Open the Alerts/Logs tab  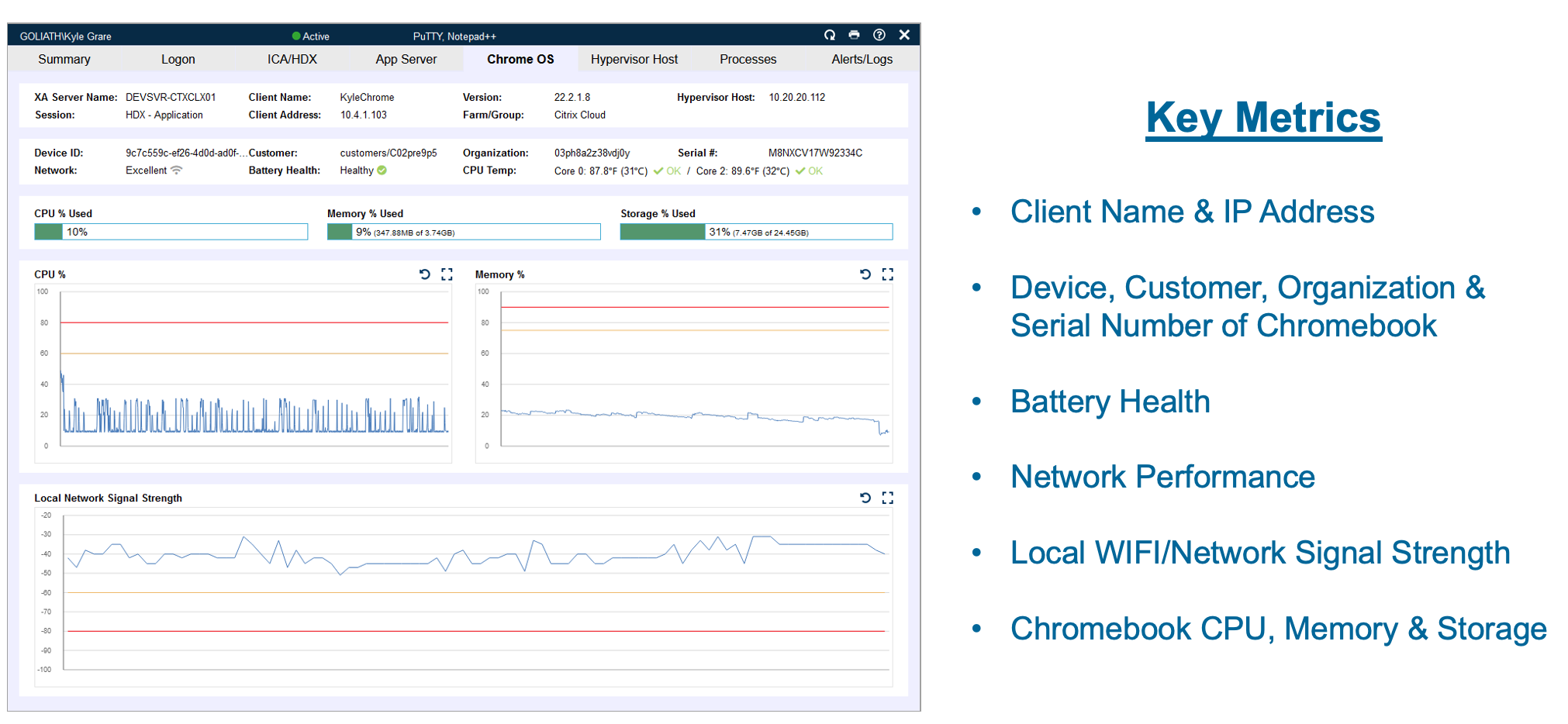(x=861, y=59)
